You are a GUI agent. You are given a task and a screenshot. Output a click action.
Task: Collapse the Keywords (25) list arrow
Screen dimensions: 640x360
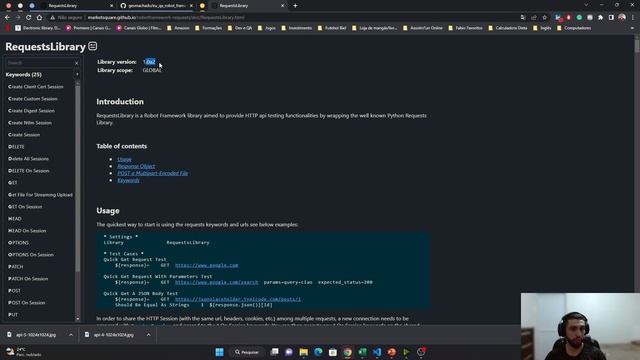(77, 75)
